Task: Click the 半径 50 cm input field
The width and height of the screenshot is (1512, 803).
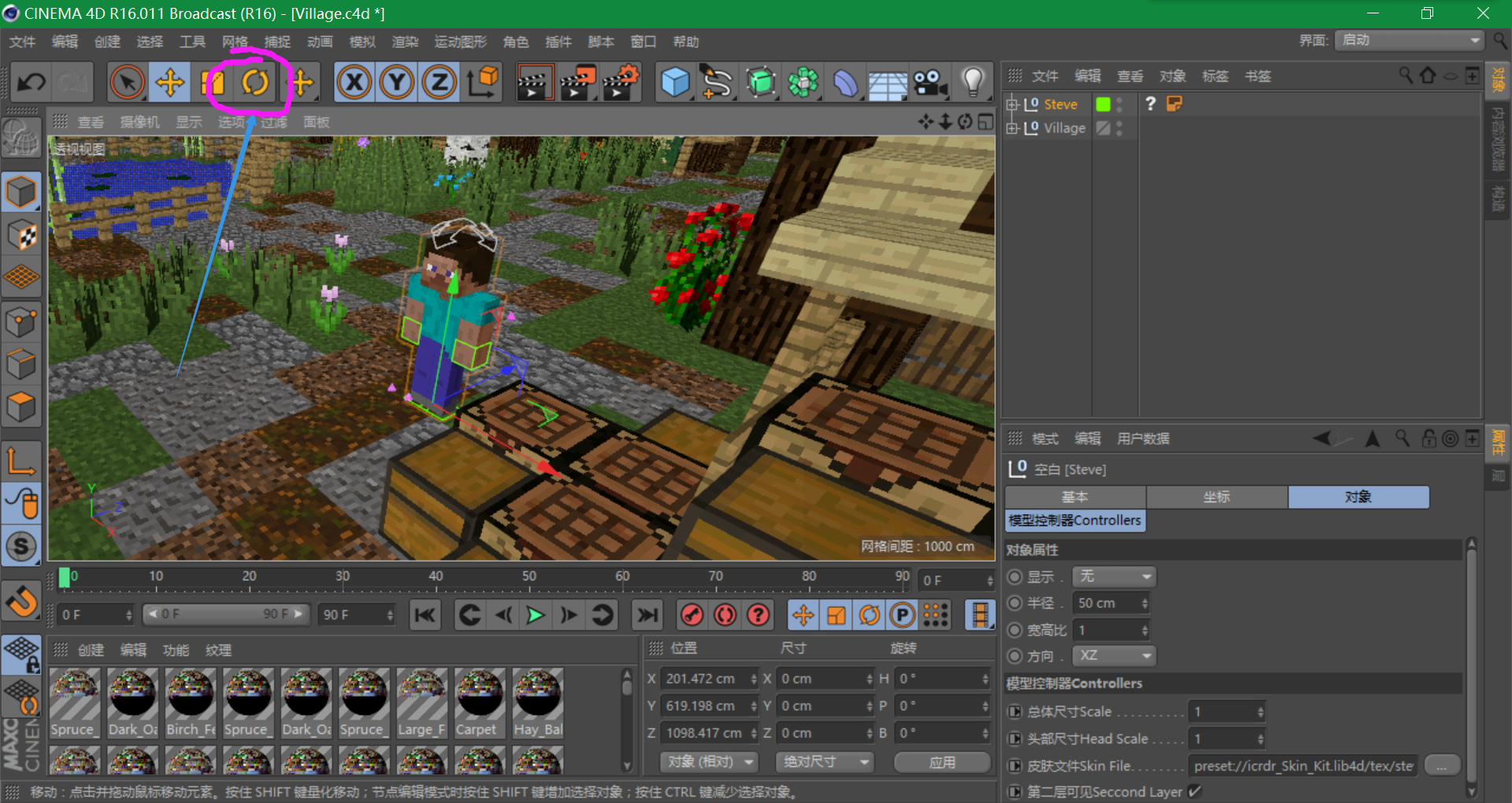Action: (1111, 603)
